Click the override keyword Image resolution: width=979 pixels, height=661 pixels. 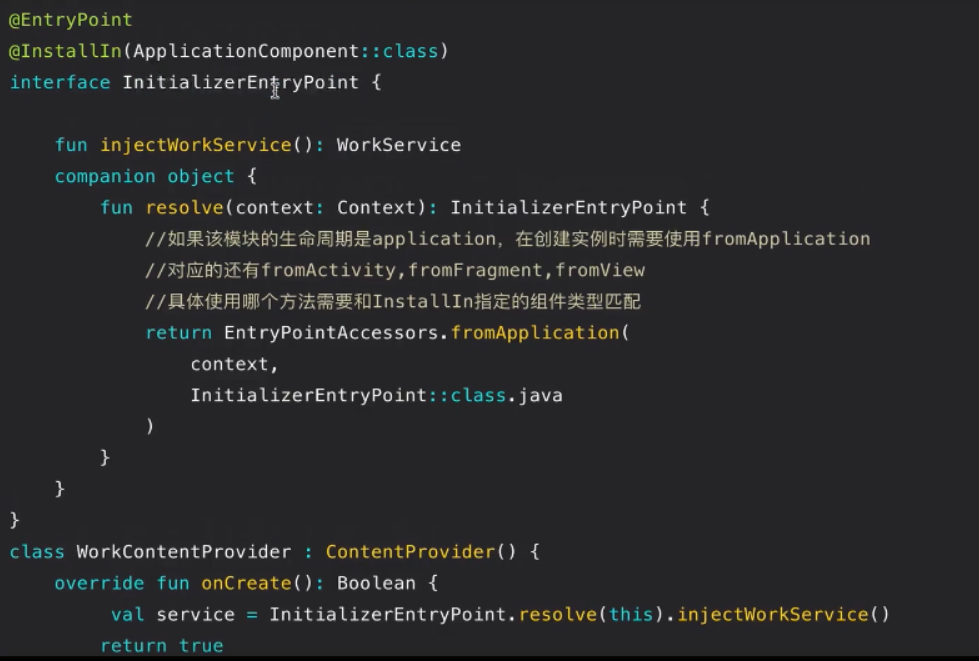click(x=99, y=584)
